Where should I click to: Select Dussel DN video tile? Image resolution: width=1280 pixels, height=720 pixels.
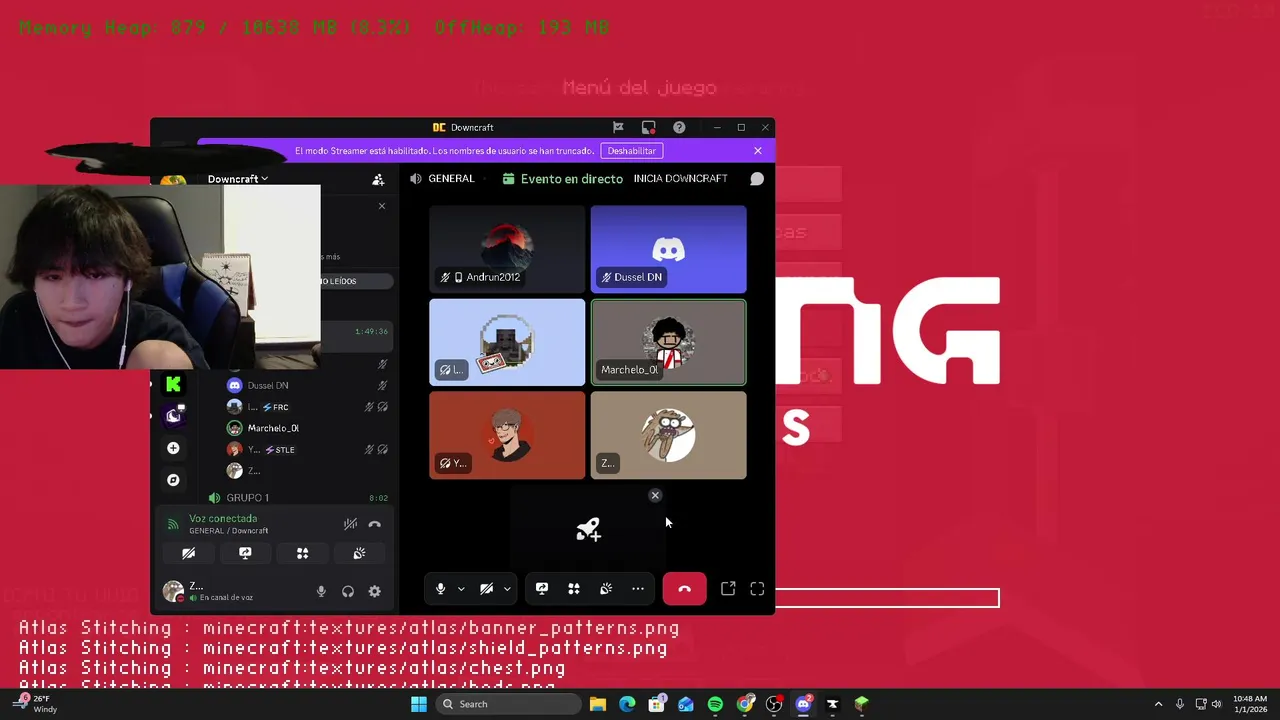click(x=668, y=249)
